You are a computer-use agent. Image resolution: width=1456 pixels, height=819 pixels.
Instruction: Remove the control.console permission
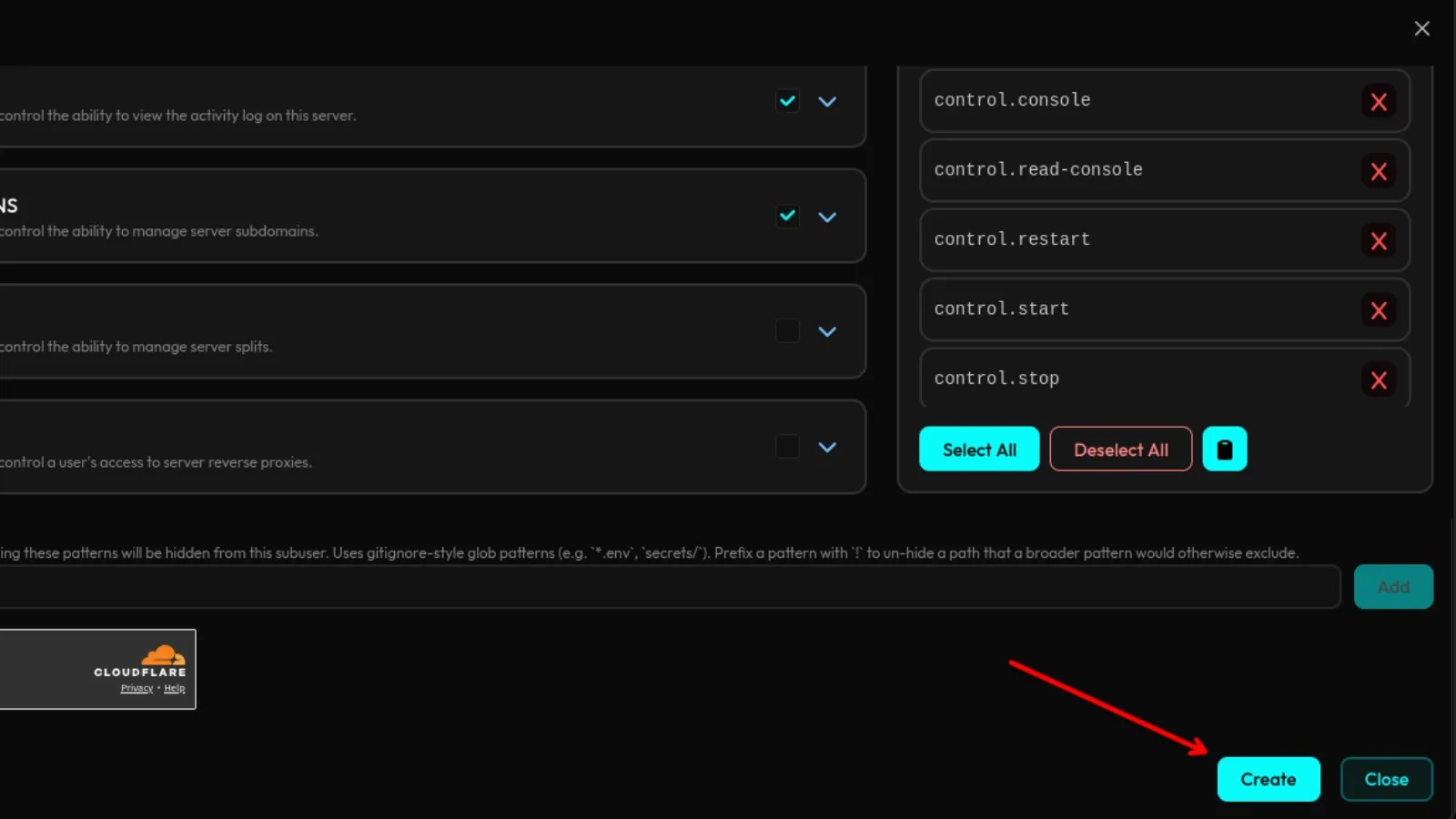pos(1379,101)
